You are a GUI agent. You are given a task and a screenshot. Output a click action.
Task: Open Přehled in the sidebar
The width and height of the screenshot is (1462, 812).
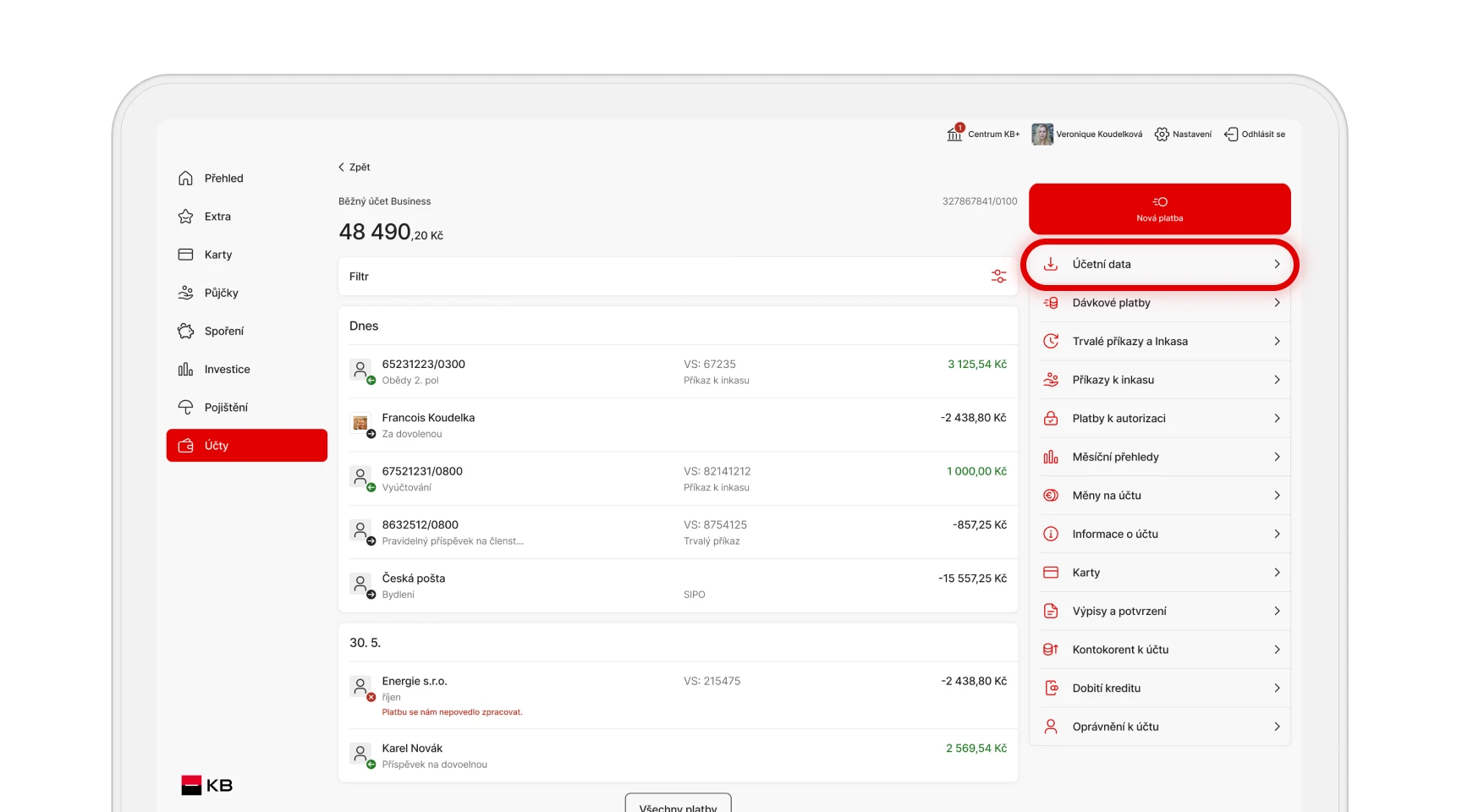point(223,178)
